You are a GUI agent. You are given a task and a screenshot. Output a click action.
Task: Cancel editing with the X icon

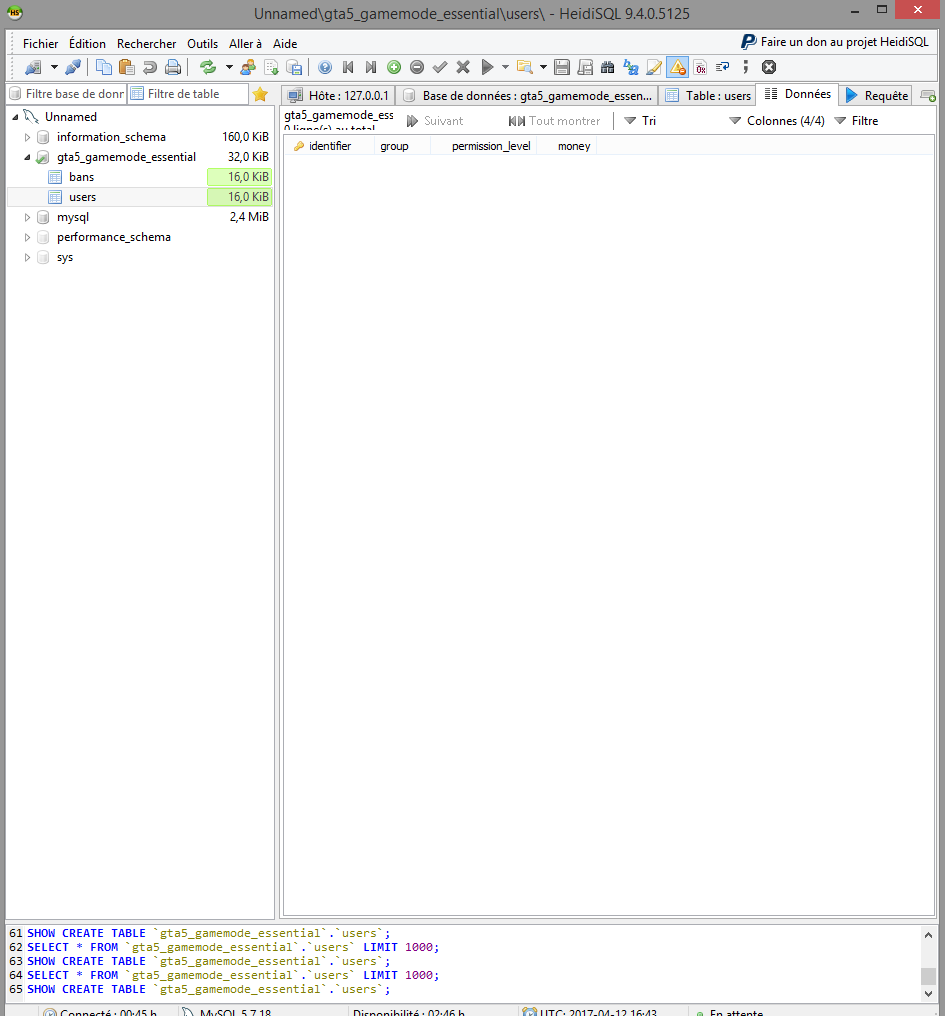(463, 67)
